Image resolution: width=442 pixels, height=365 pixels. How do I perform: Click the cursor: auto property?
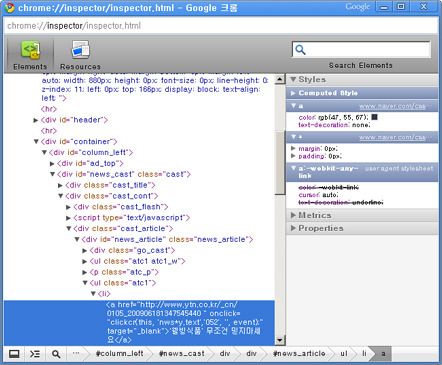318,195
